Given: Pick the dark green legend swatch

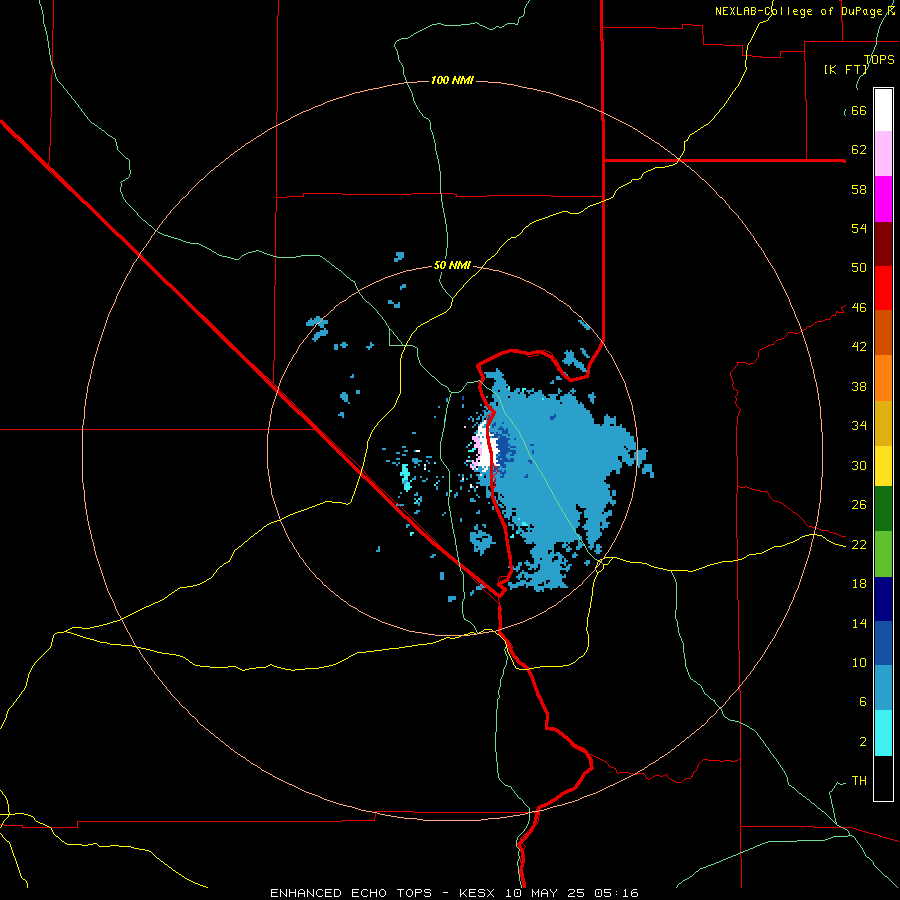Looking at the screenshot, I should 883,509.
